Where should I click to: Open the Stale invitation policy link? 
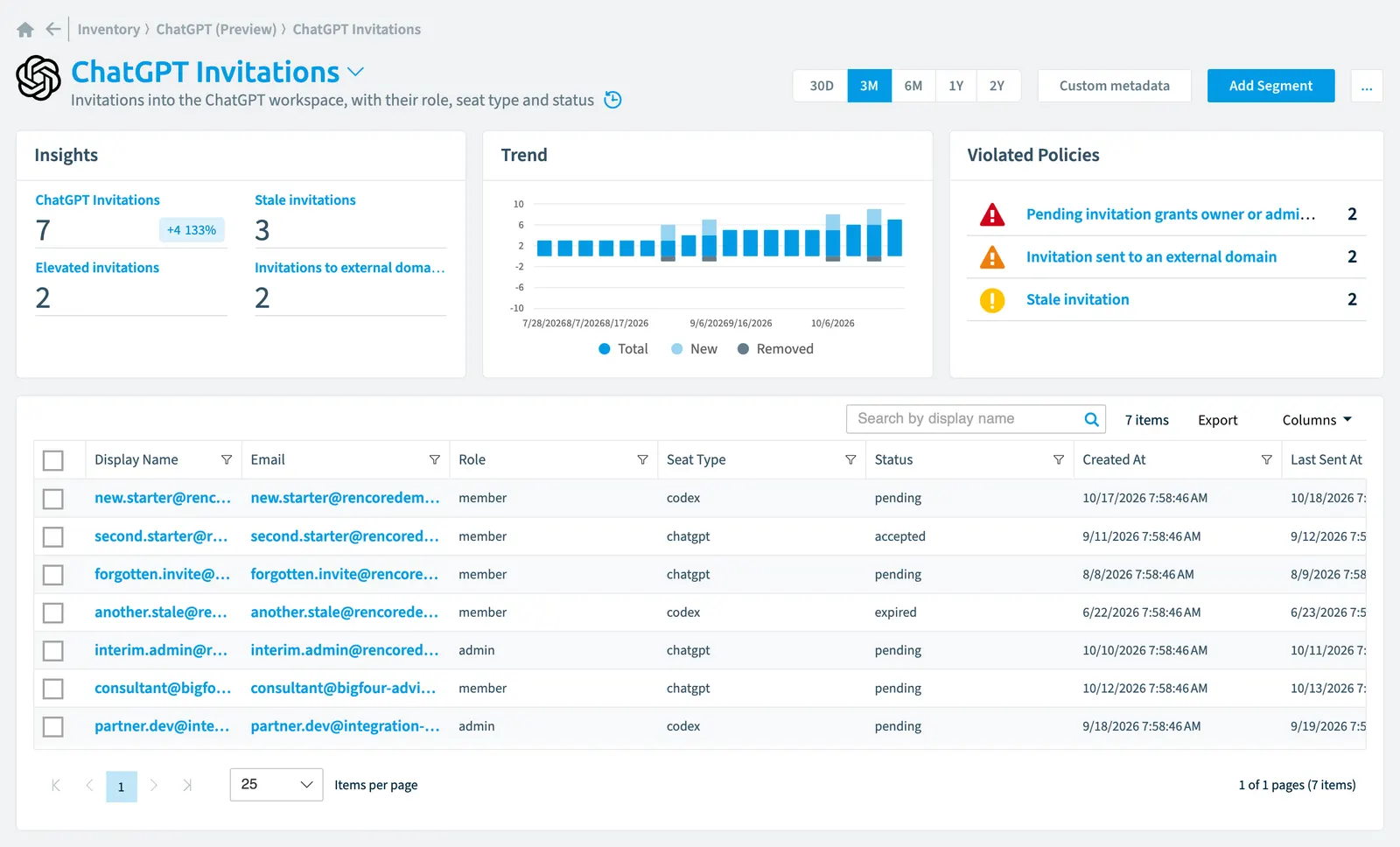click(x=1078, y=299)
